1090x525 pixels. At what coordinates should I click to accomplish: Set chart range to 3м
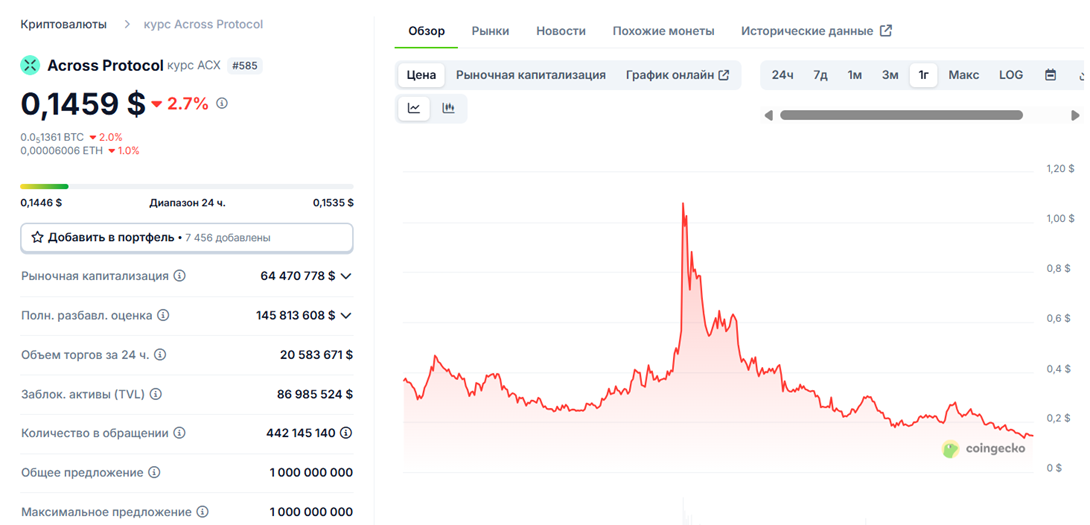tap(890, 75)
